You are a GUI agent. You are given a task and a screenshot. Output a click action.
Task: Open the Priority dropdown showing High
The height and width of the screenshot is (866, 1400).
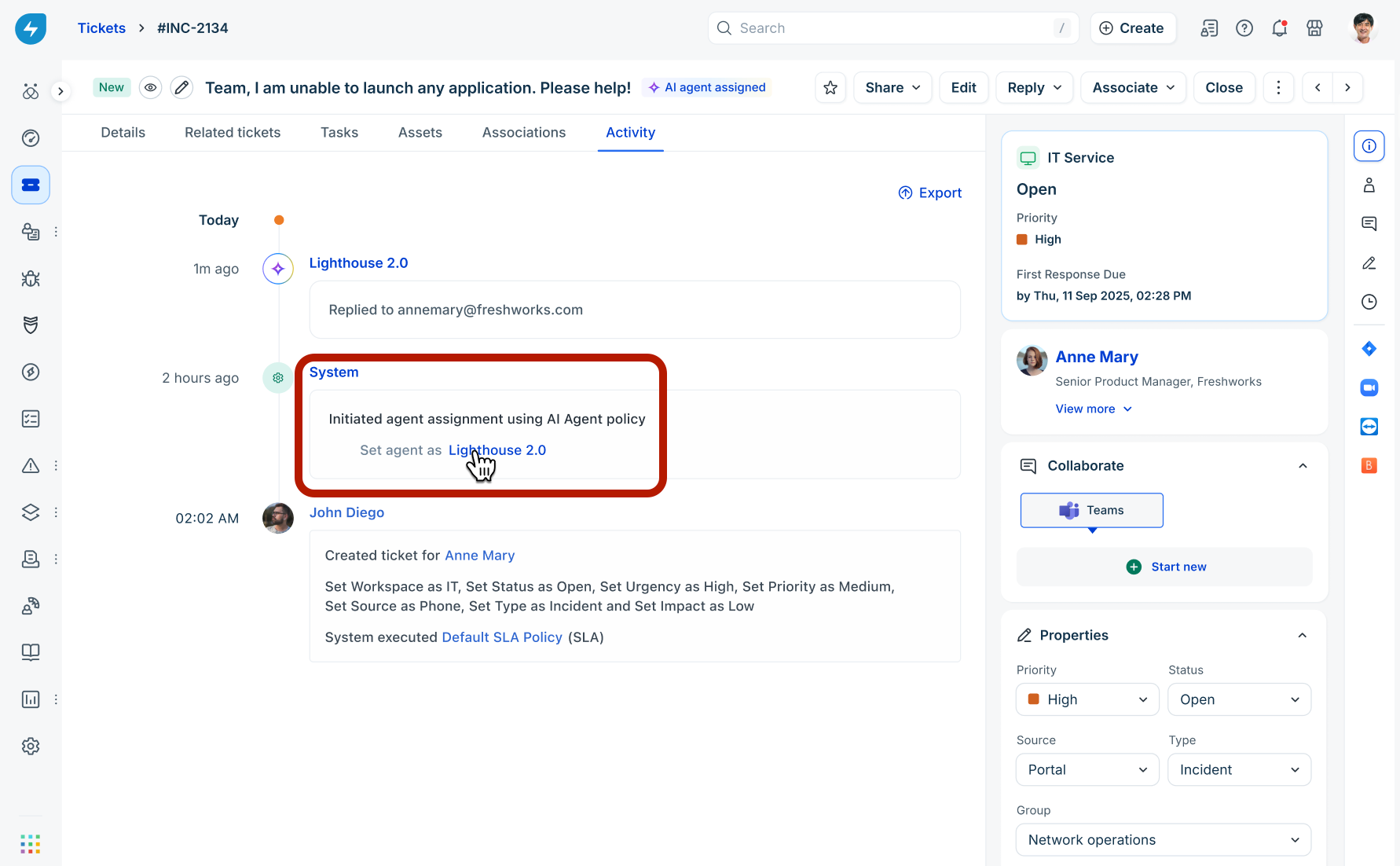1087,699
